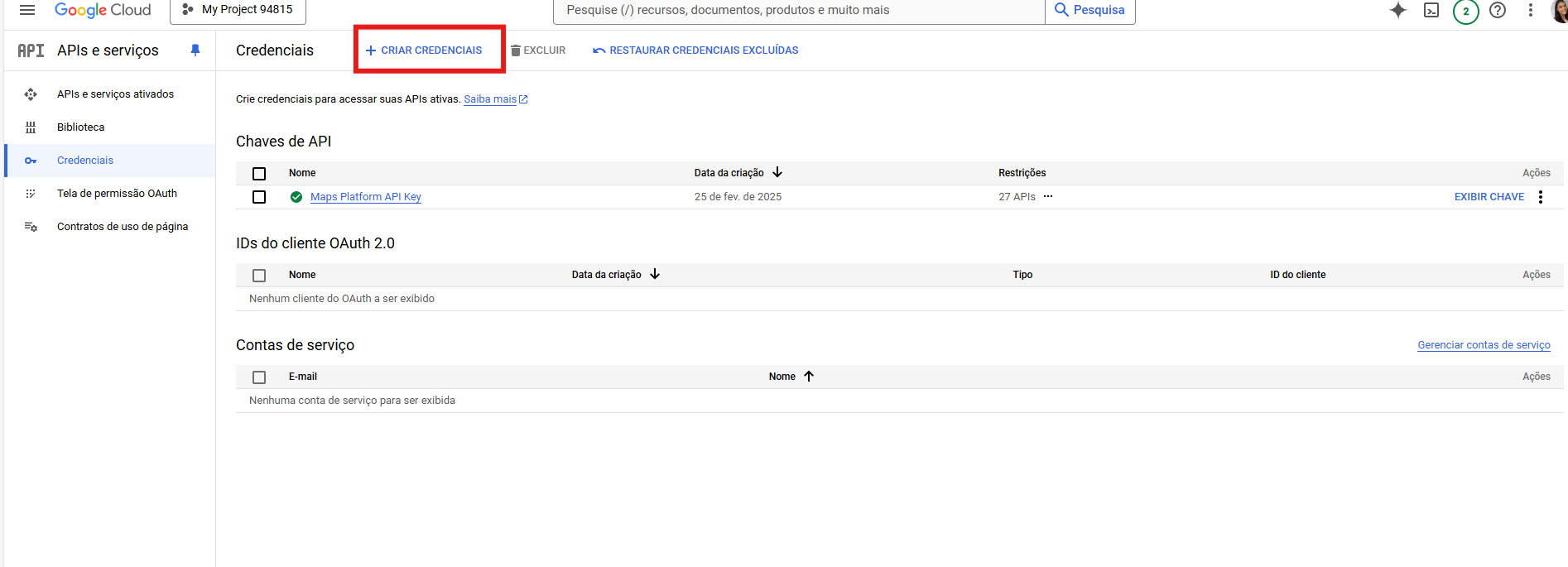This screenshot has width=1568, height=567.
Task: Go to Biblioteca in sidebar
Action: coord(81,127)
